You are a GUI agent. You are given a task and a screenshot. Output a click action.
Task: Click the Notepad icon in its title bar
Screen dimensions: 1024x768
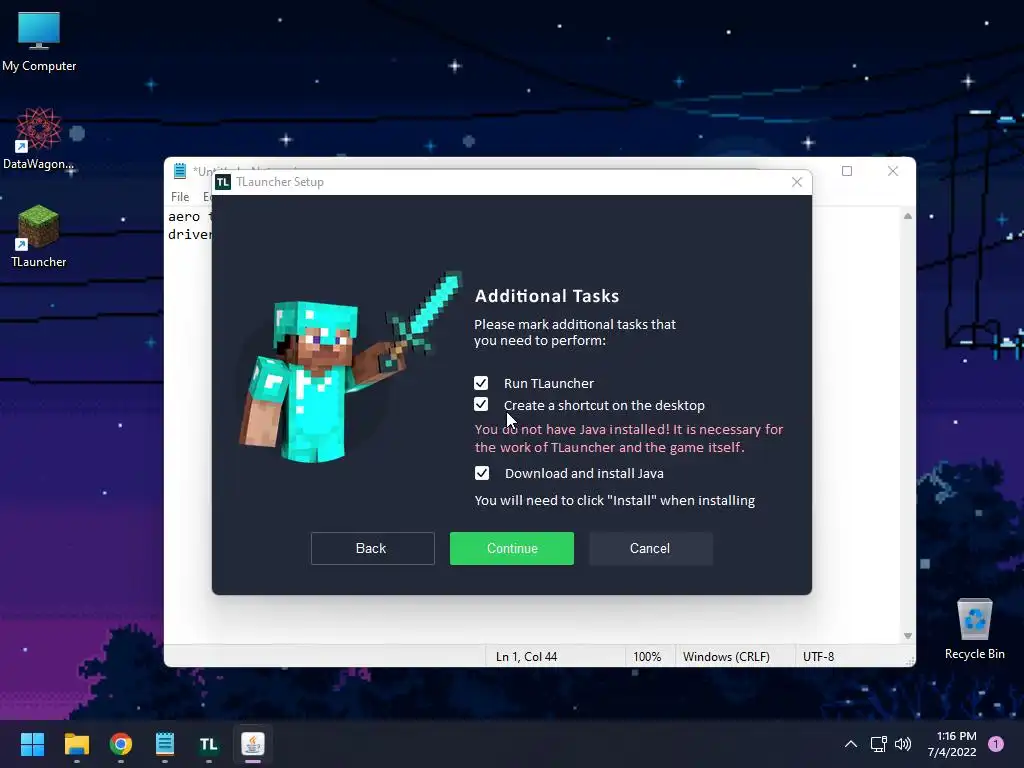click(180, 170)
